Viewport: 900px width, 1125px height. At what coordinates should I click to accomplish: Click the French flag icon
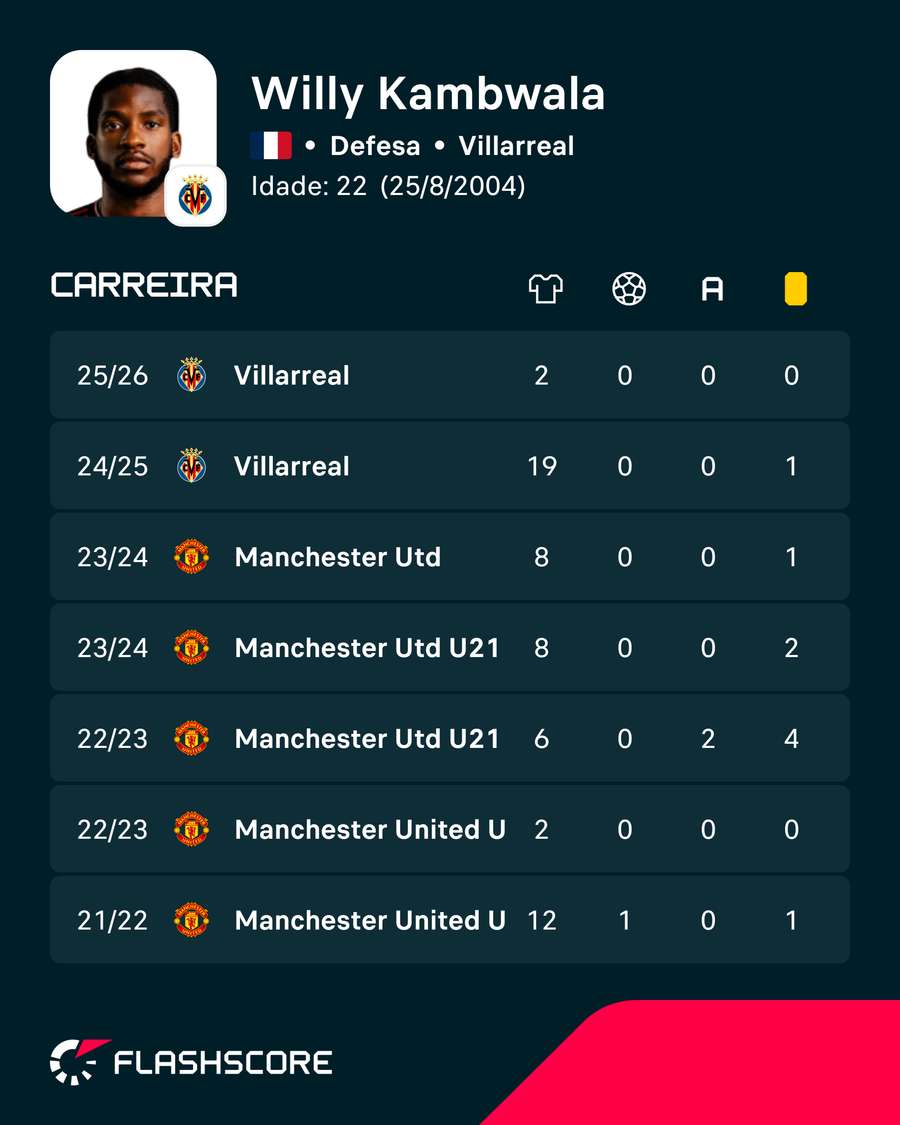(x=271, y=146)
